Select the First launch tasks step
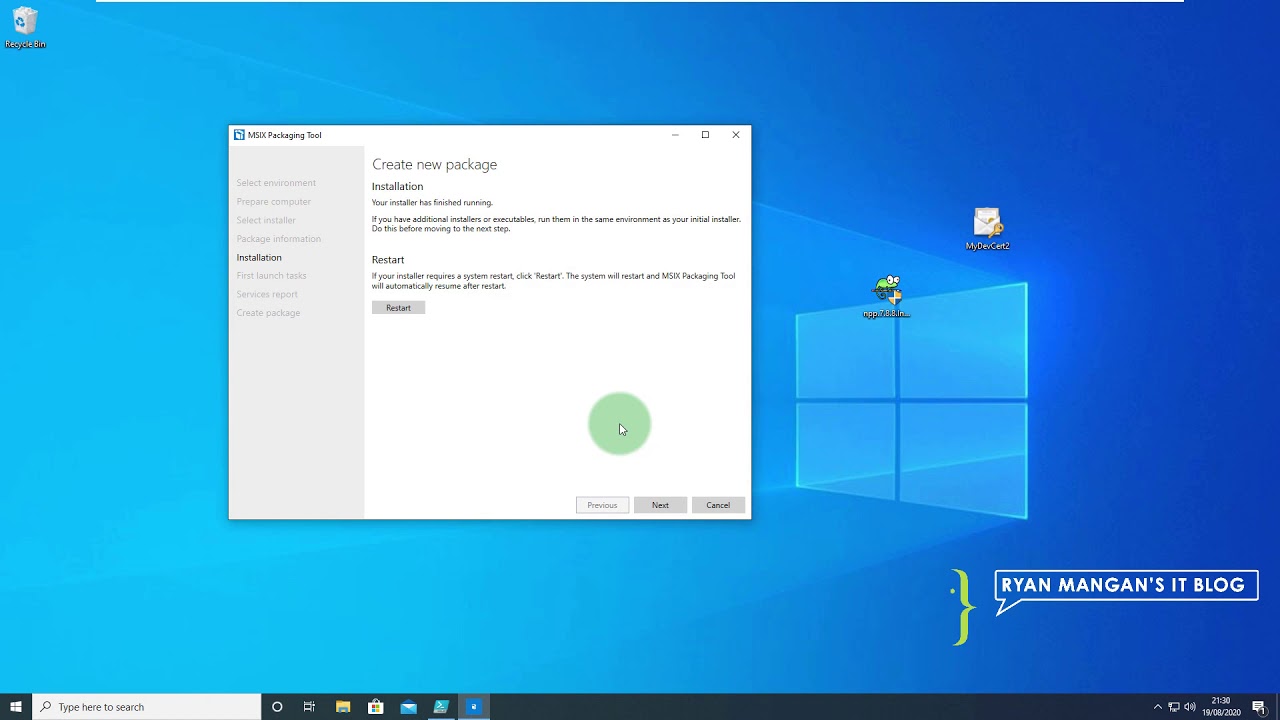The width and height of the screenshot is (1280, 720). coord(272,276)
